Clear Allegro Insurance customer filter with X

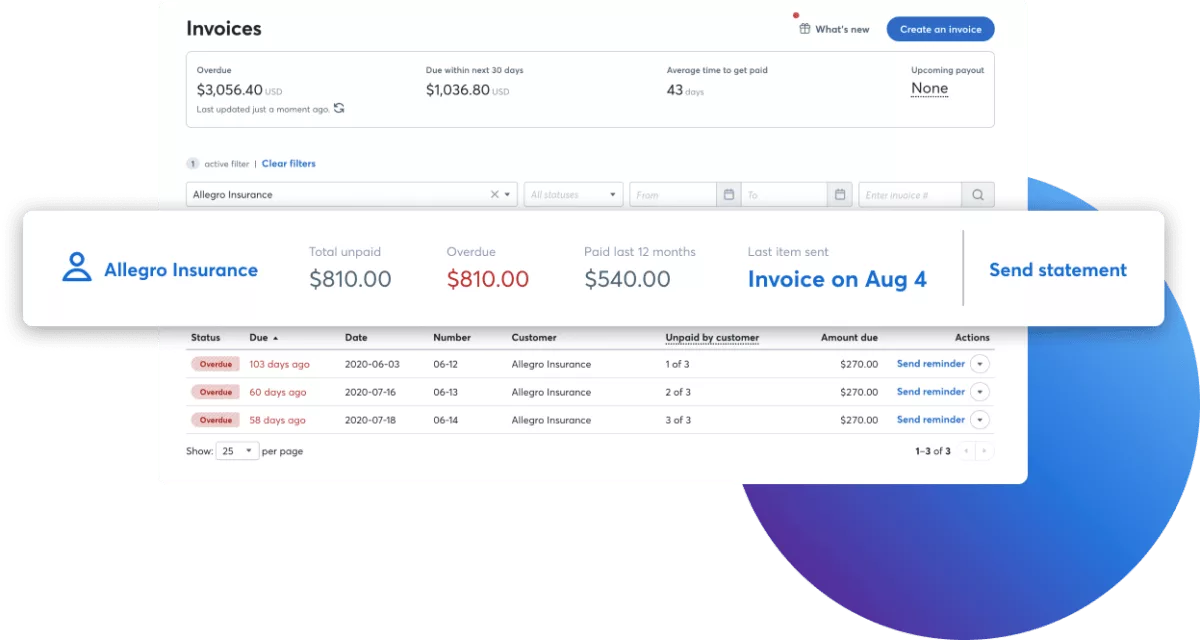coord(494,195)
